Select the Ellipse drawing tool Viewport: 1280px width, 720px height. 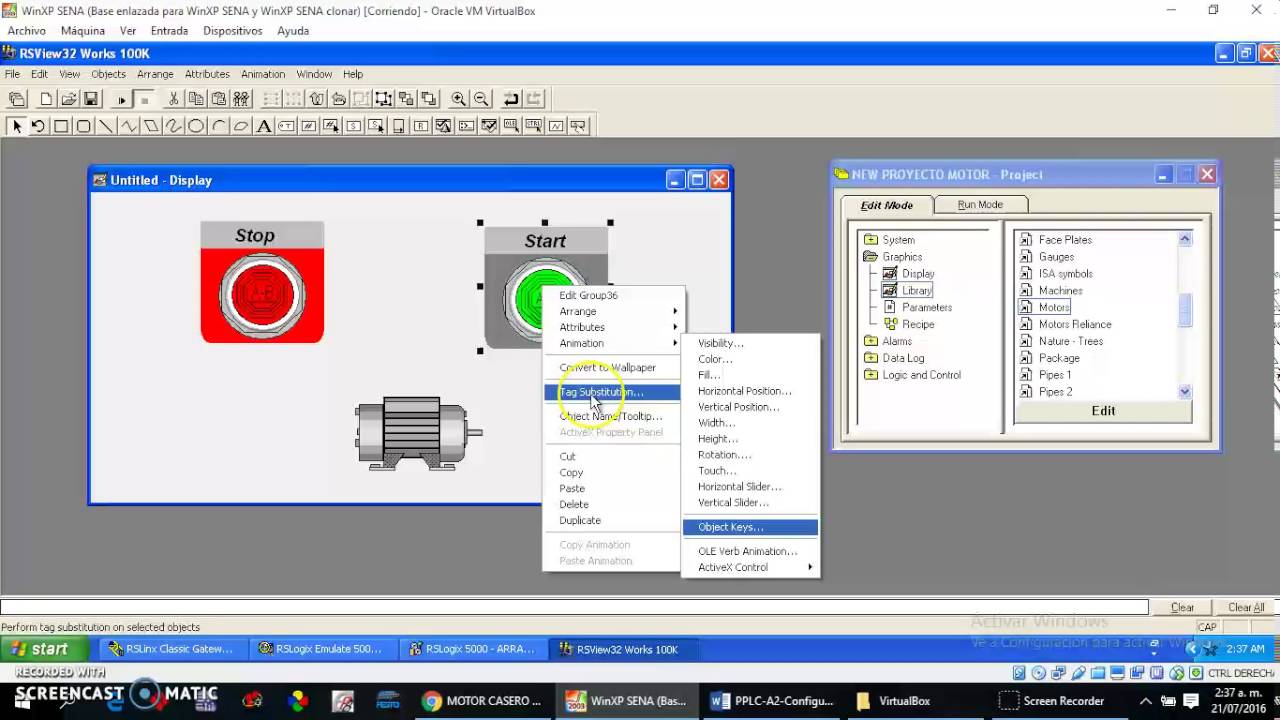click(x=196, y=126)
